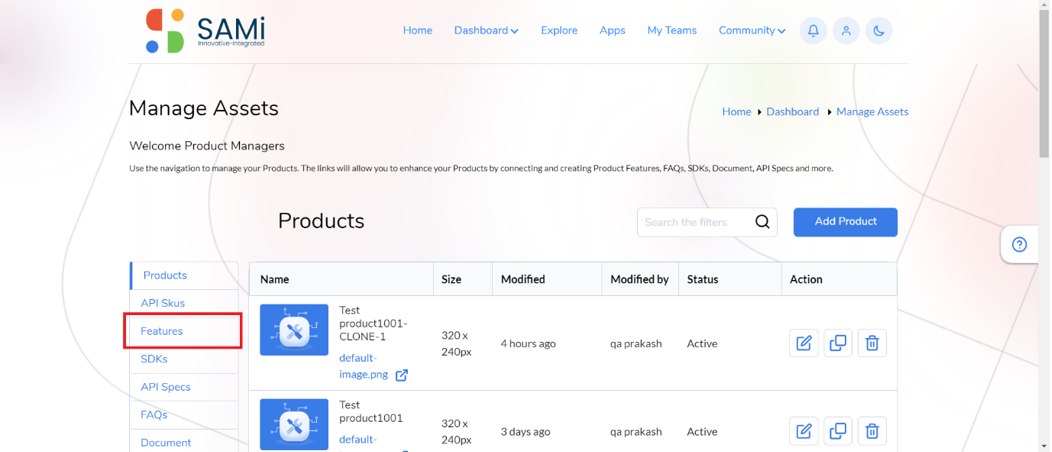Expand the Community dropdown menu
1052x452 pixels.
(752, 30)
